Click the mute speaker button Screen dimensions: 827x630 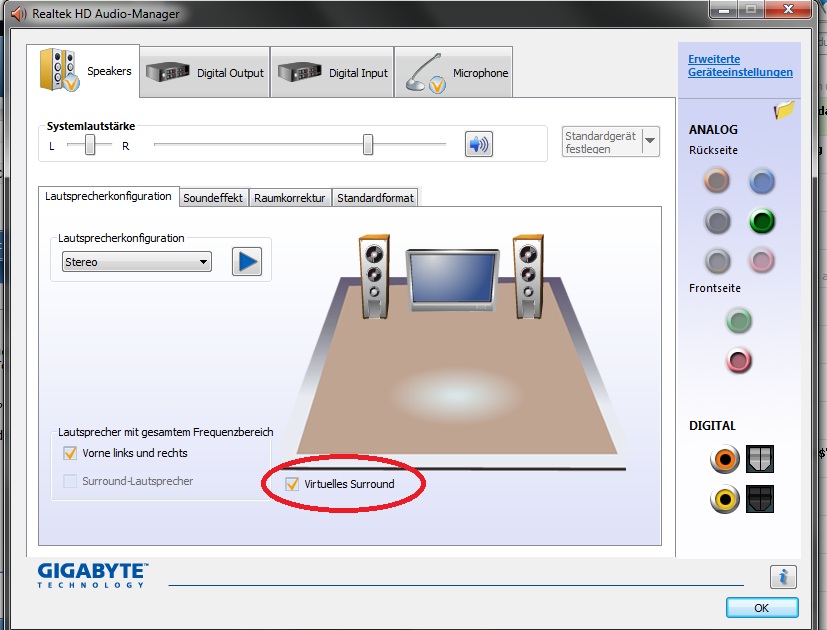[478, 144]
